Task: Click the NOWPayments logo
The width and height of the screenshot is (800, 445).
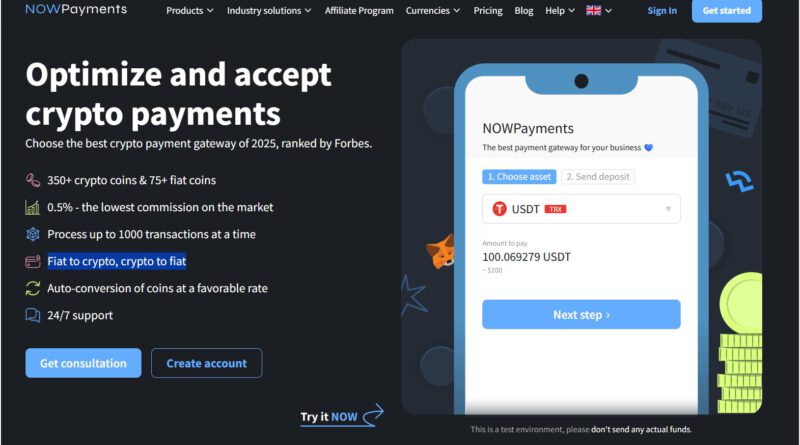Action: [x=76, y=9]
